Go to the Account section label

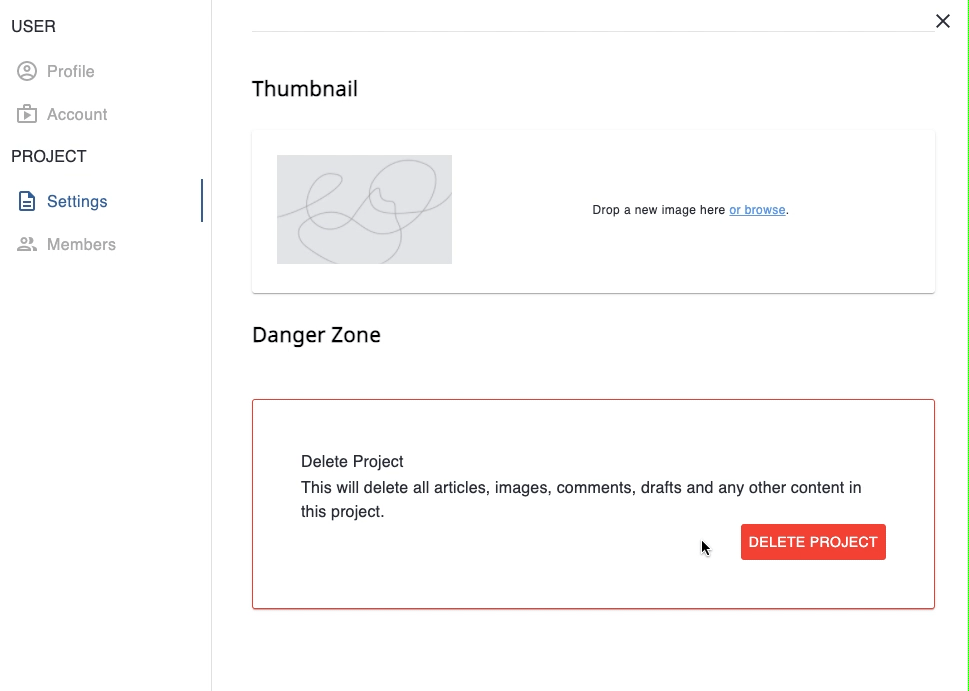coord(77,114)
